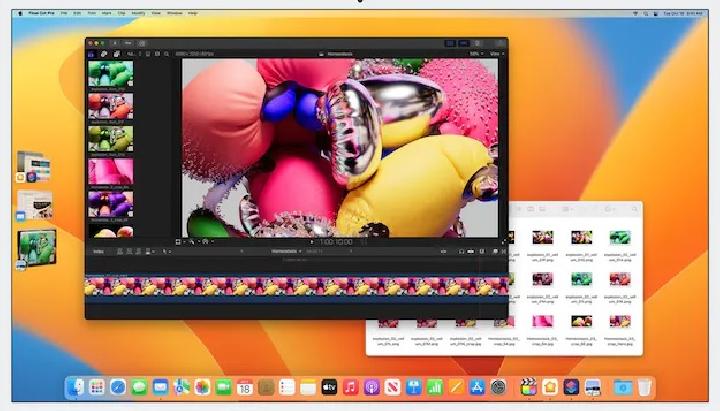Viewport: 720px width, 411px height.
Task: Open the Libraries sidebar in Final Cut Pro
Action: 91,55
